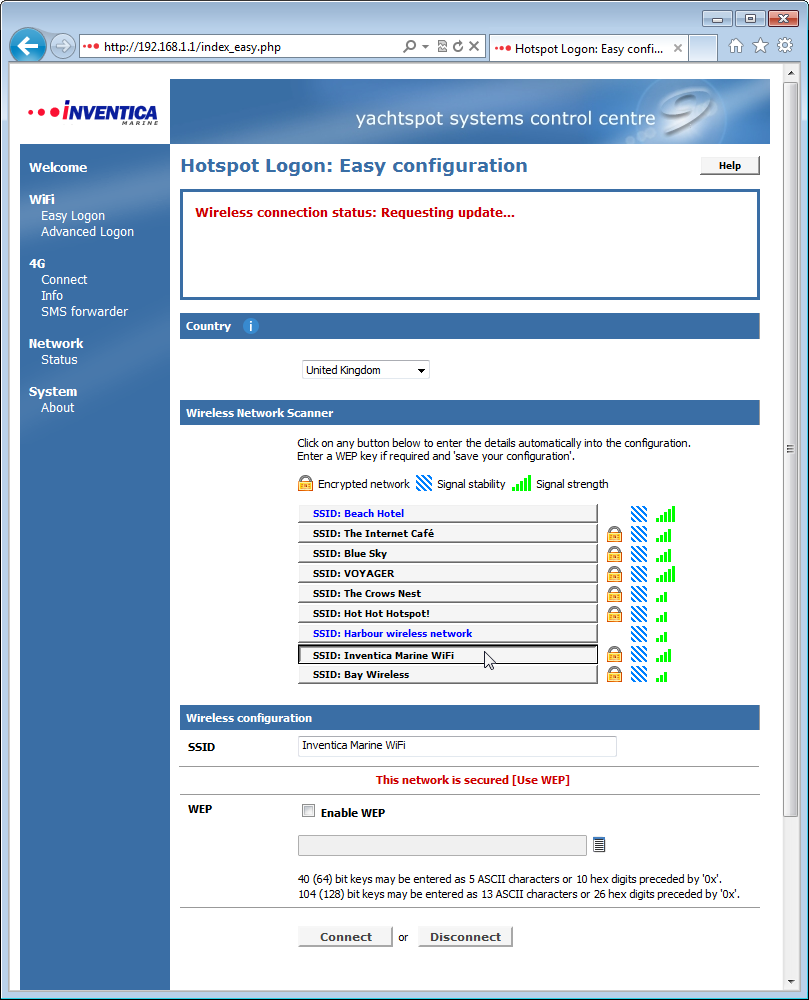Click the WiFi sidebar heading
Image resolution: width=809 pixels, height=1000 pixels.
coord(41,200)
